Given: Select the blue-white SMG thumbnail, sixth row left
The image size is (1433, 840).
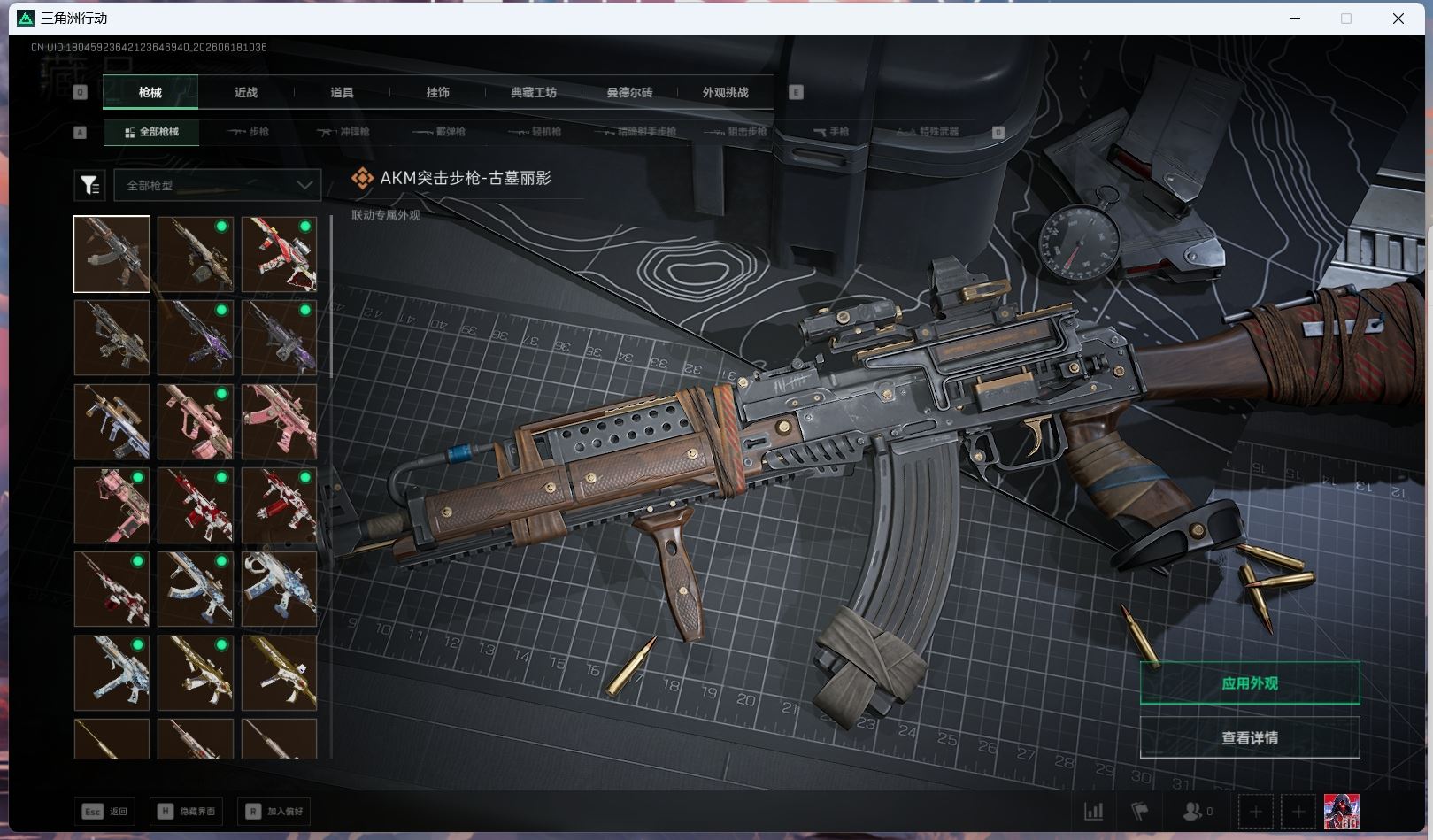Looking at the screenshot, I should click(x=112, y=673).
